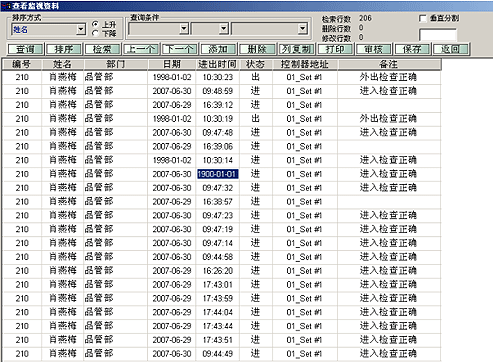Click the 查询 button
493x362 pixels.
pos(25,49)
